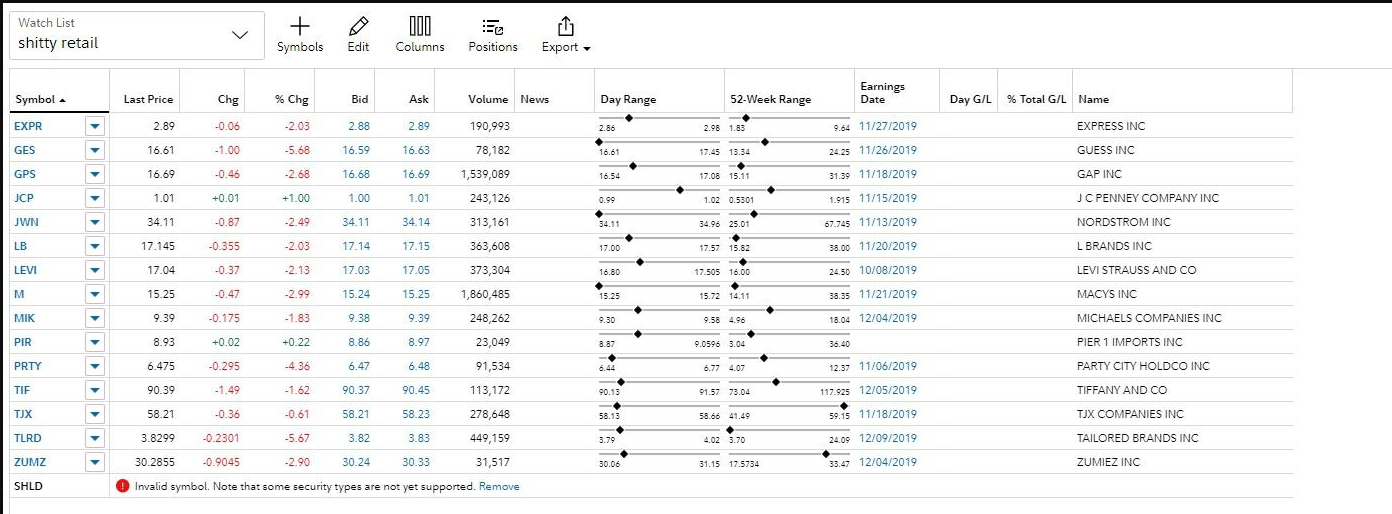This screenshot has height=514, width=1392.
Task: Click the JCP day range marker
Action: point(681,189)
